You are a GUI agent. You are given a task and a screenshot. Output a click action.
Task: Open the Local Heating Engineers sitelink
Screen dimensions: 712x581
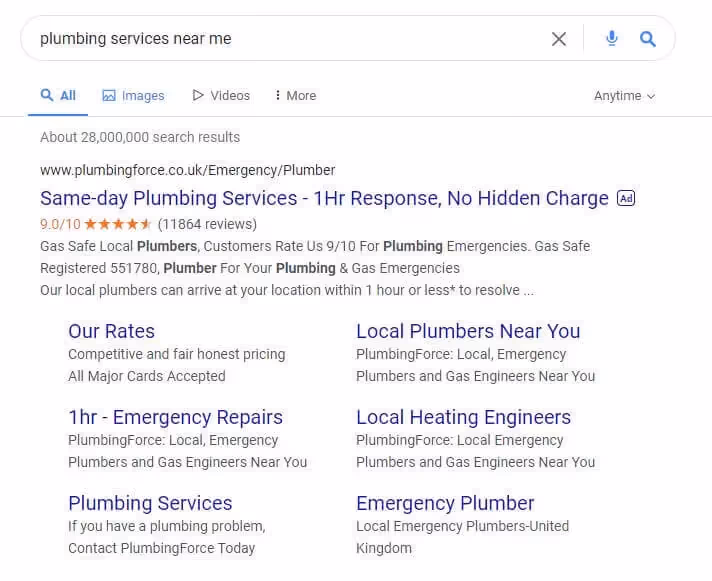[464, 418]
